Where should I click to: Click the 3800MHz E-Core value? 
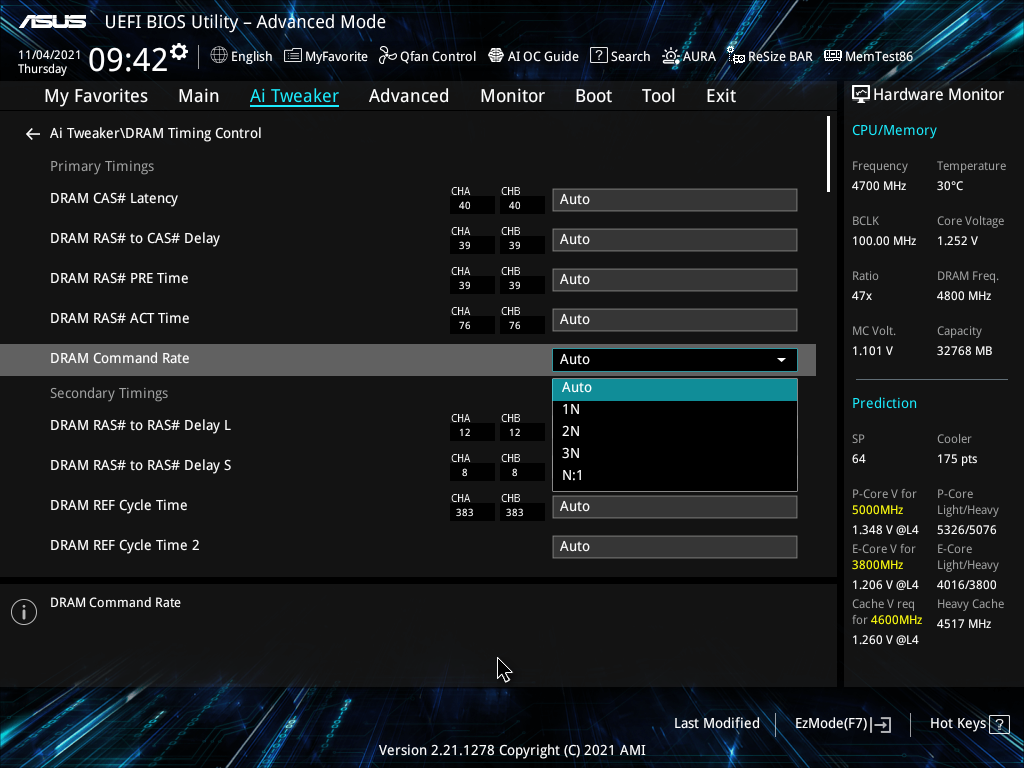point(878,565)
